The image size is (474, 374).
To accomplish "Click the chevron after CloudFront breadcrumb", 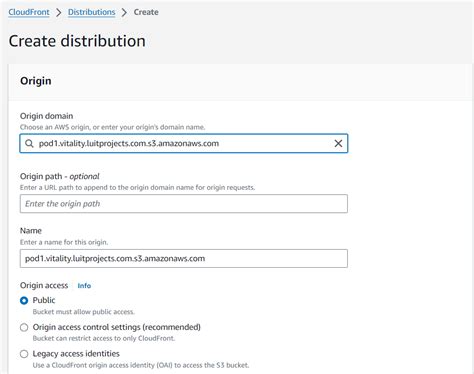I will click(x=59, y=13).
